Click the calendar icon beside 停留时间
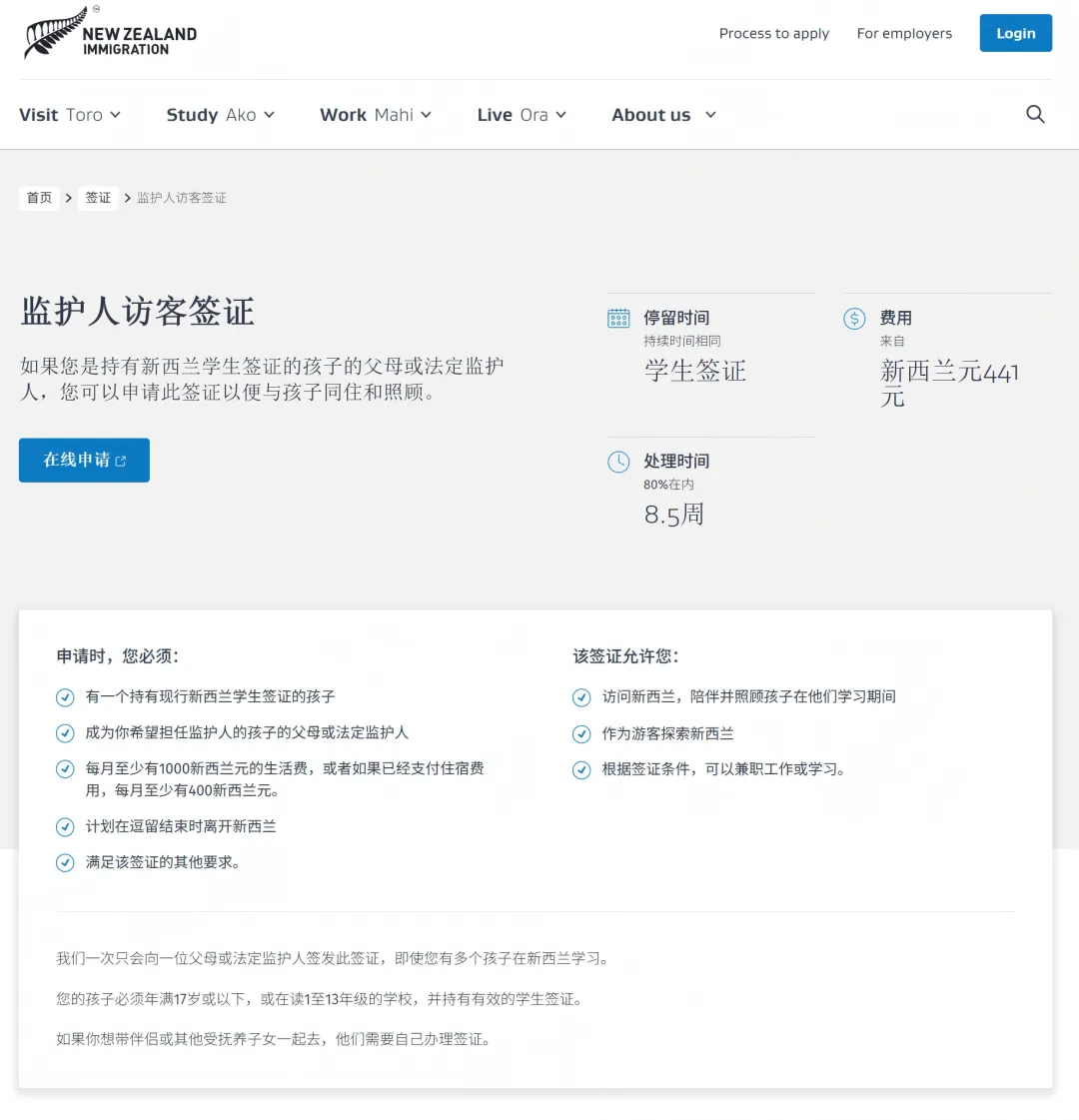Image resolution: width=1079 pixels, height=1120 pixels. coord(618,319)
